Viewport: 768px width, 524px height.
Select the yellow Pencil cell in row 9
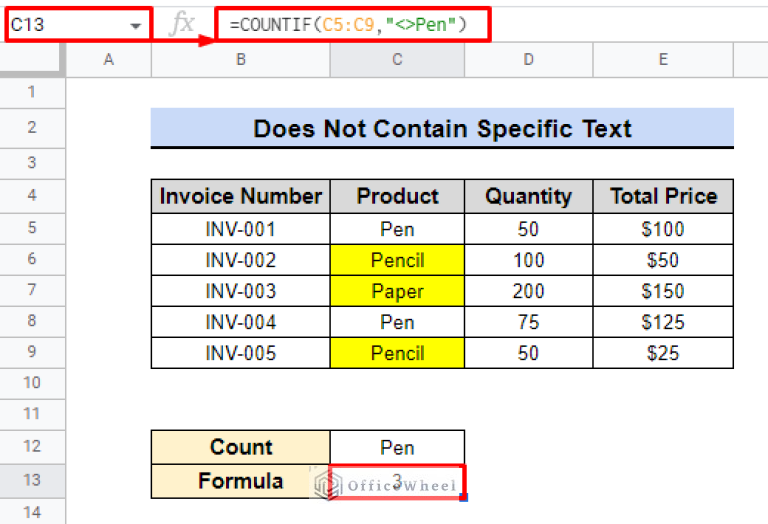[x=397, y=353]
